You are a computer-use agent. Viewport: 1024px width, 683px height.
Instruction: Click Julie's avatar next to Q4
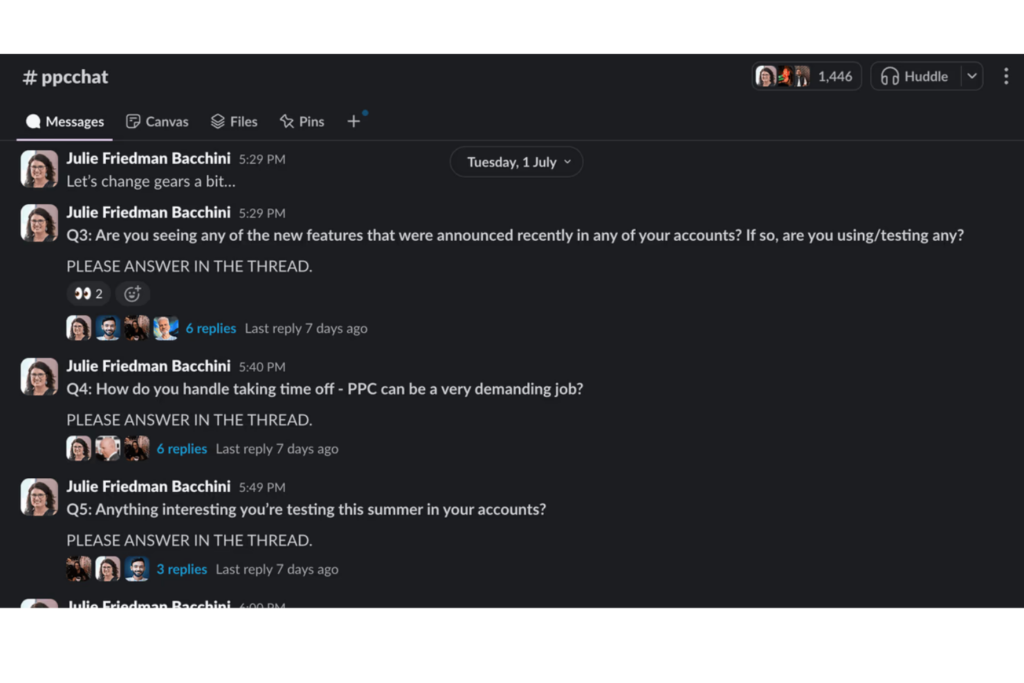tap(38, 377)
